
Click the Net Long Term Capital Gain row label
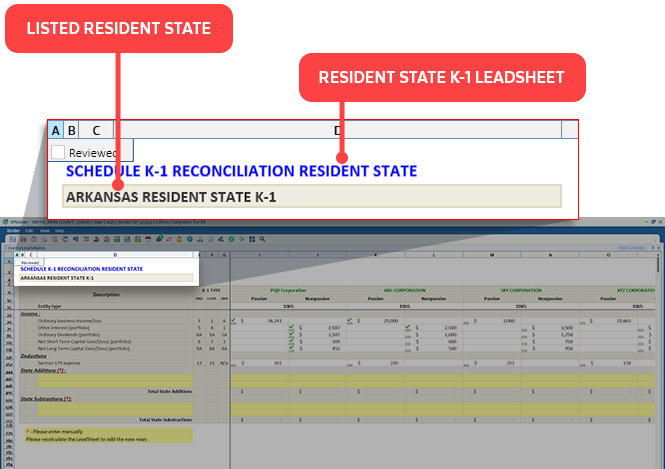point(84,349)
